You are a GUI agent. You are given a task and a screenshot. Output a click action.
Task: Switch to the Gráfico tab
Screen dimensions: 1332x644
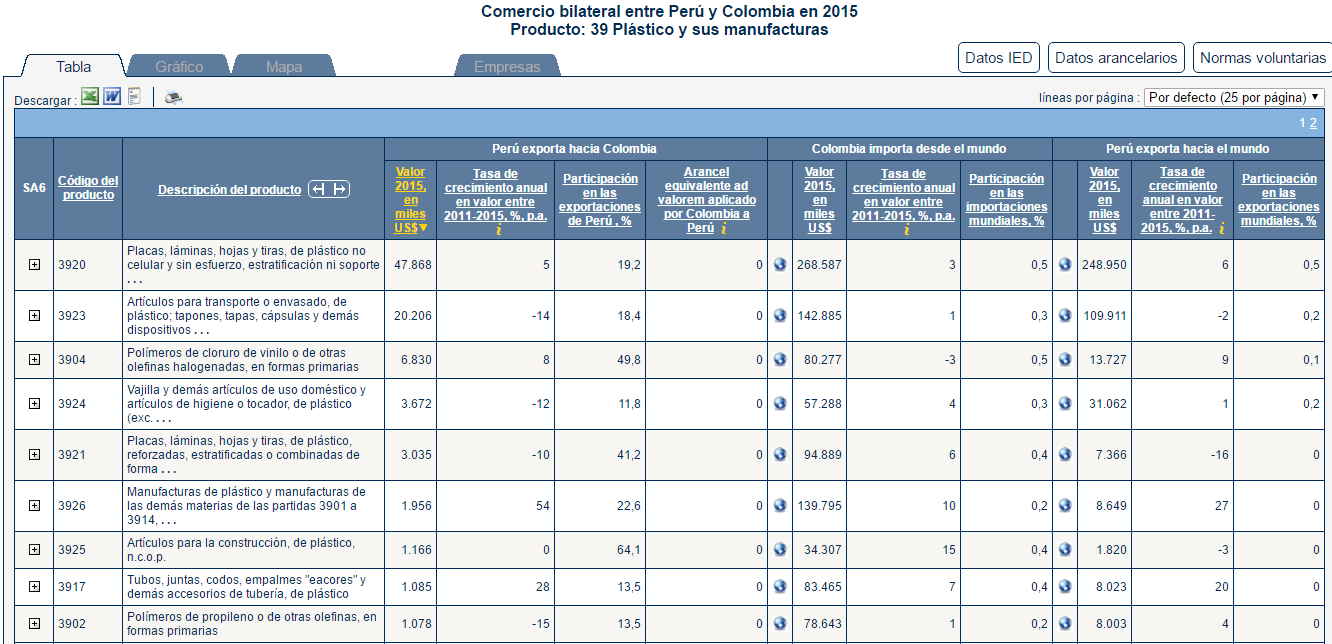click(x=179, y=66)
